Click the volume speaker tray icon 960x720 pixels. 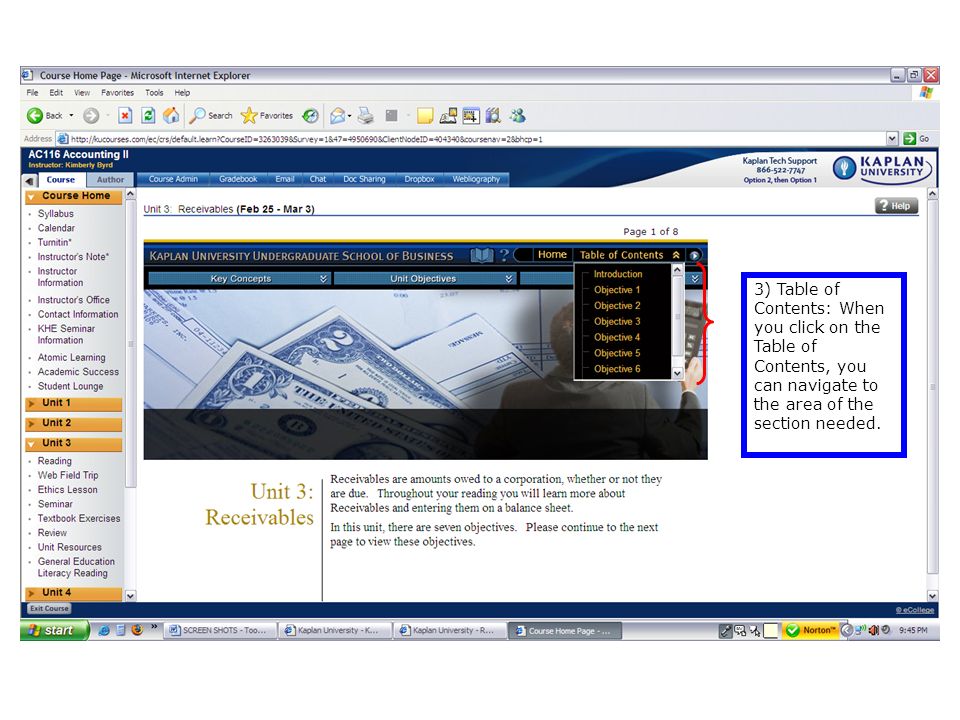pyautogui.click(x=874, y=630)
